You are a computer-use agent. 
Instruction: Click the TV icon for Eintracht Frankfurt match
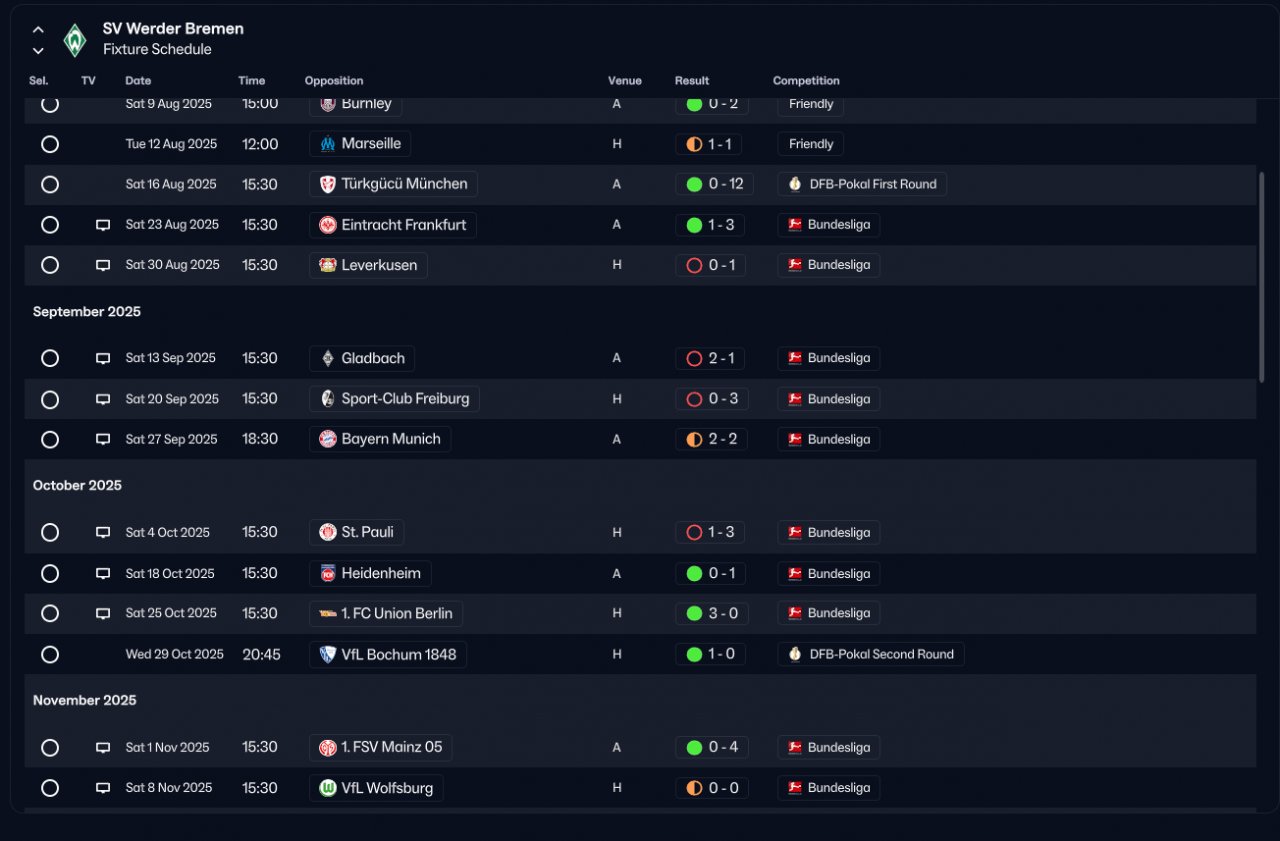click(102, 225)
